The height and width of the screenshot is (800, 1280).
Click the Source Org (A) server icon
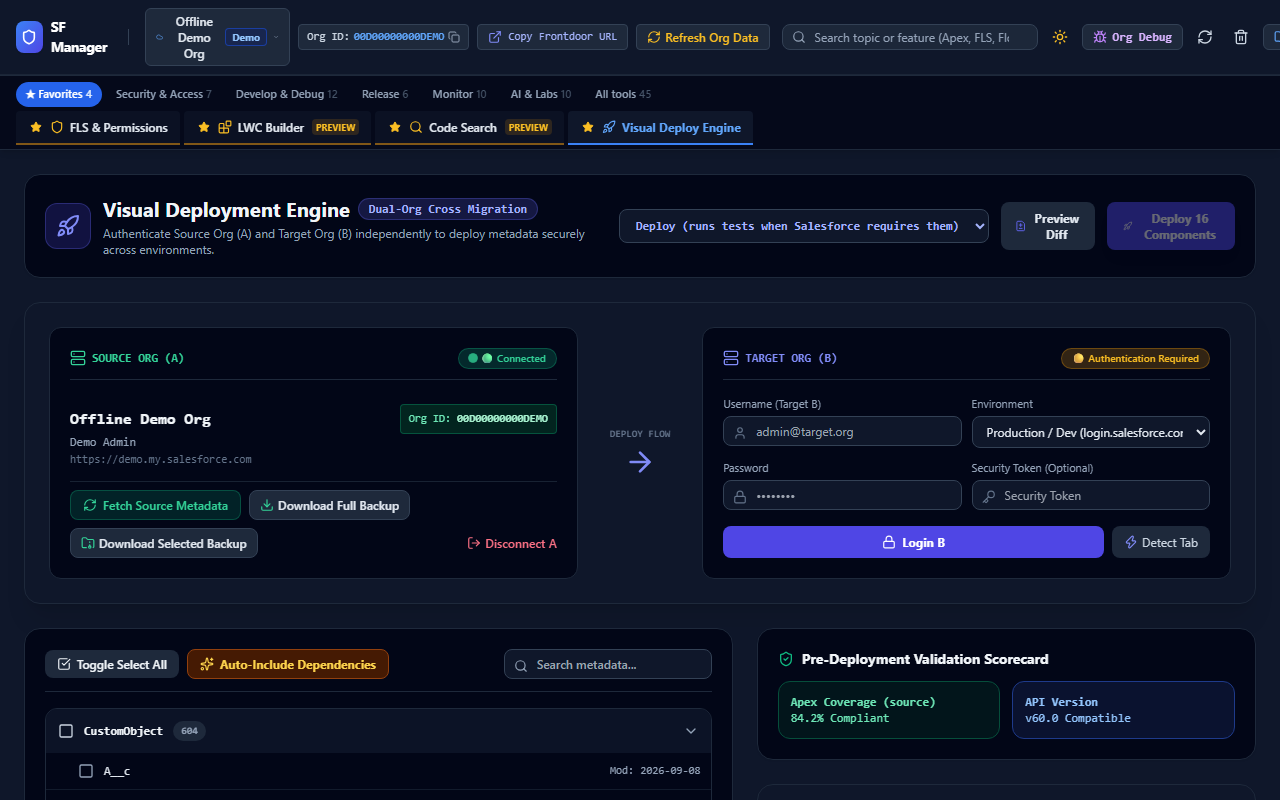(77, 358)
